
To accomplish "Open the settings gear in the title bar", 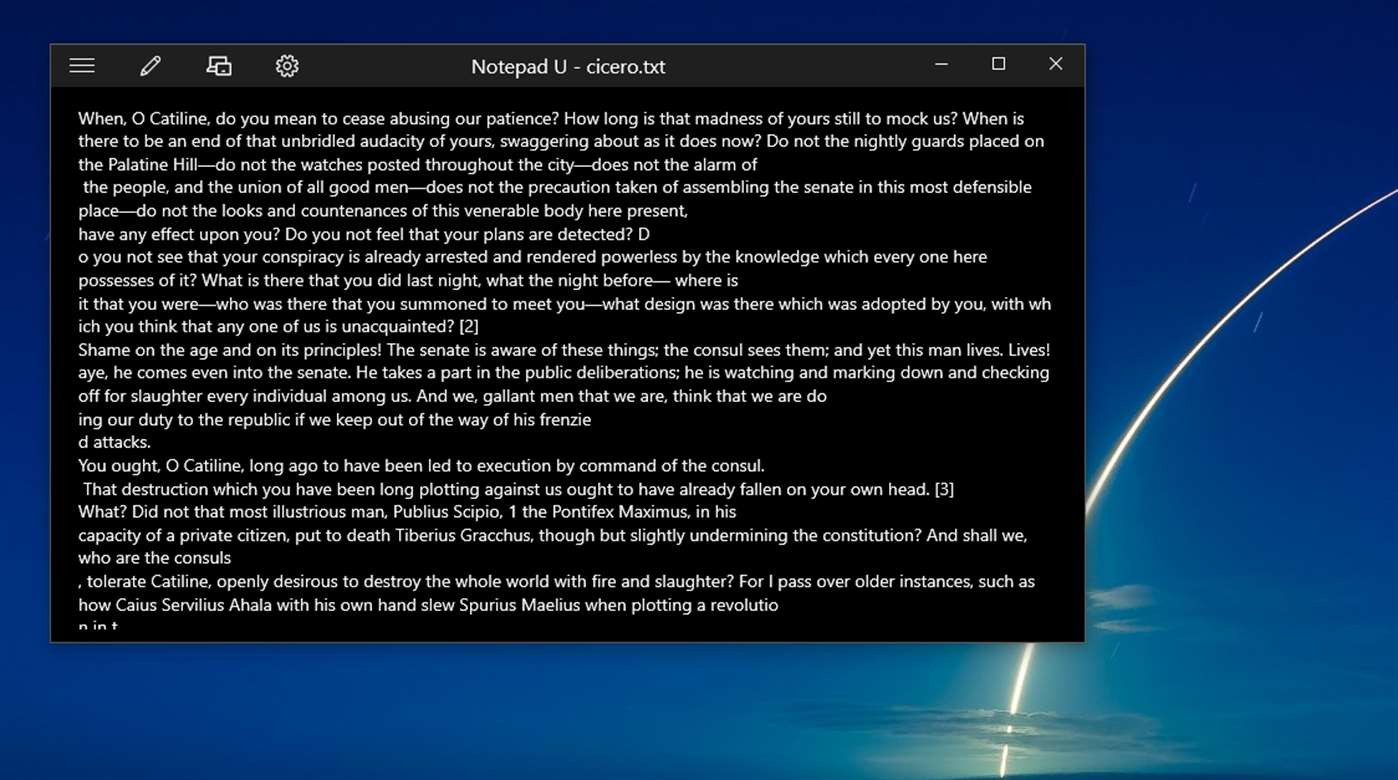I will [287, 66].
